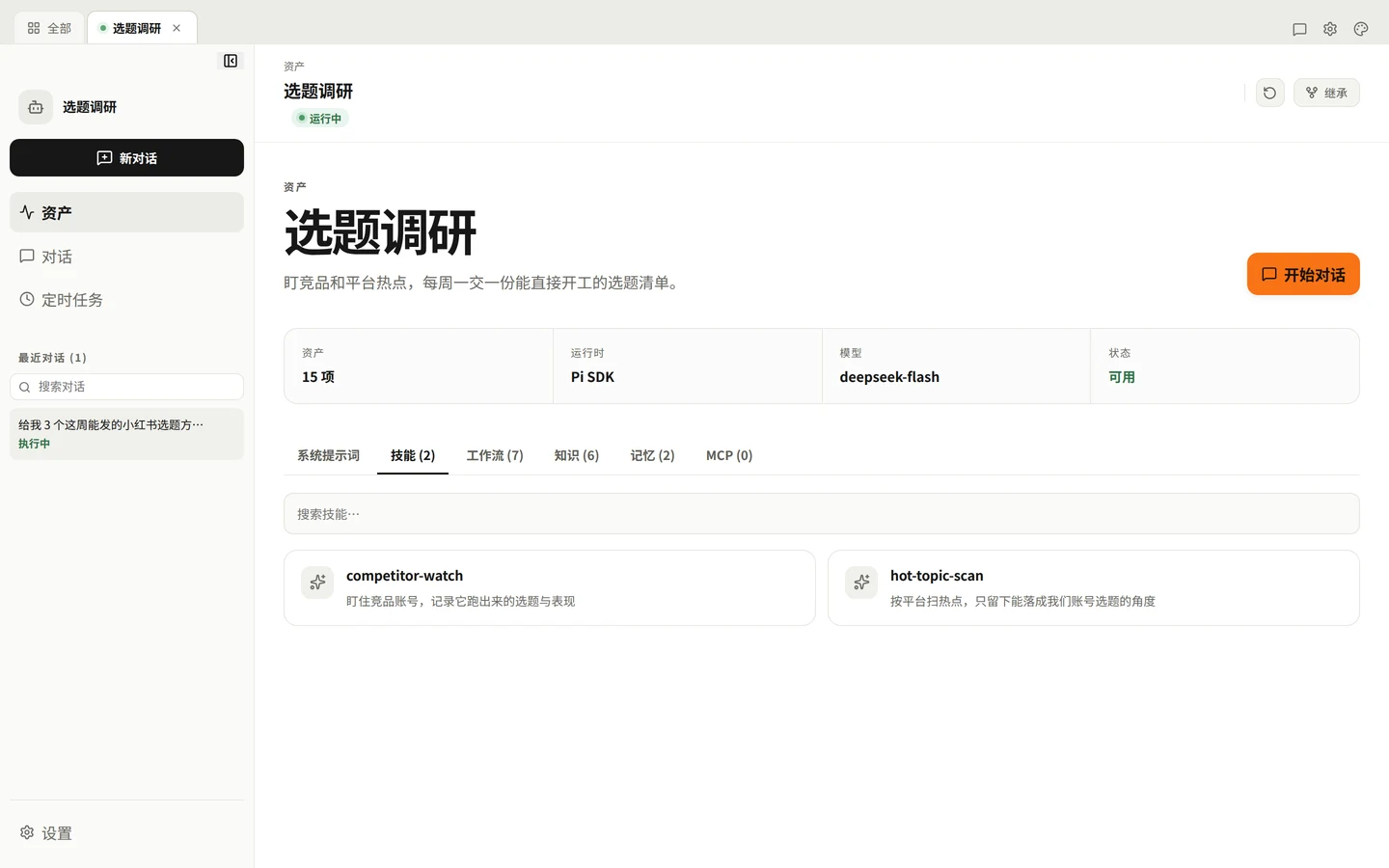Click the Pi SDK runtime value
The width and height of the screenshot is (1389, 868).
point(592,377)
